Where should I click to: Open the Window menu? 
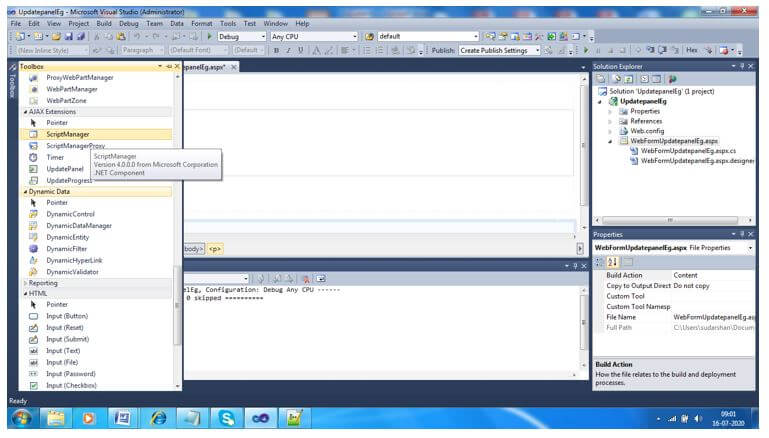point(276,23)
